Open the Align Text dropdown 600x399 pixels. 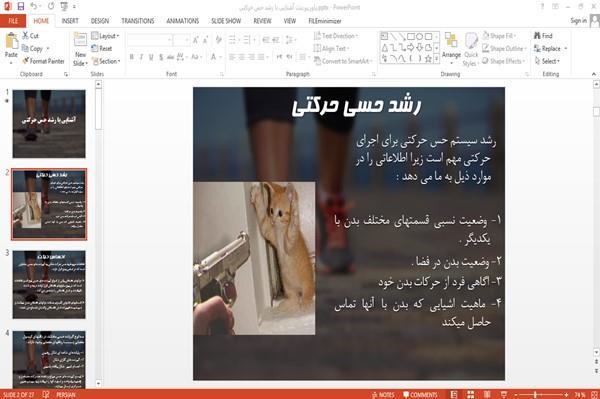[x=332, y=49]
